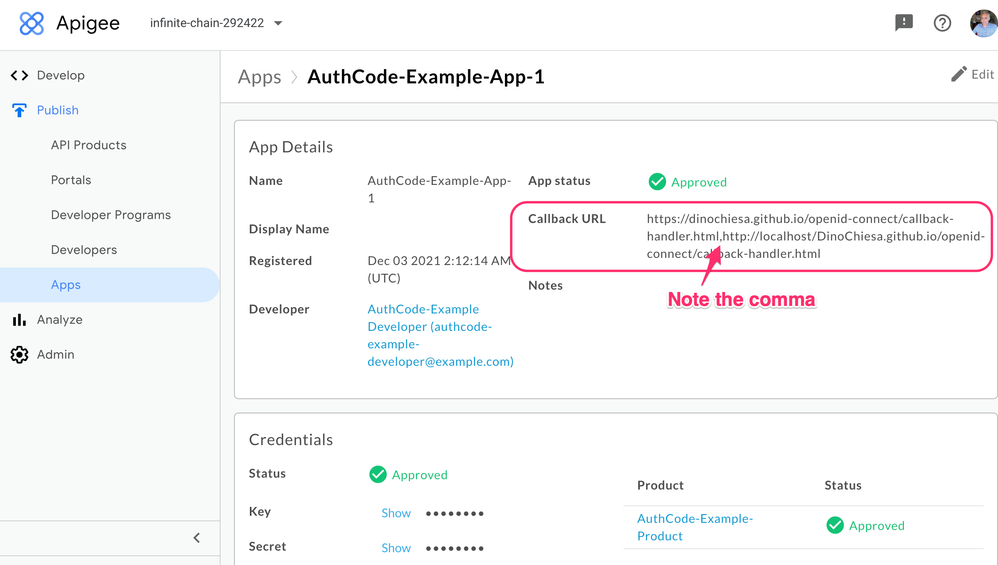Open the infinite-chain-292422 project dropdown
The image size is (998, 565).
click(x=216, y=23)
